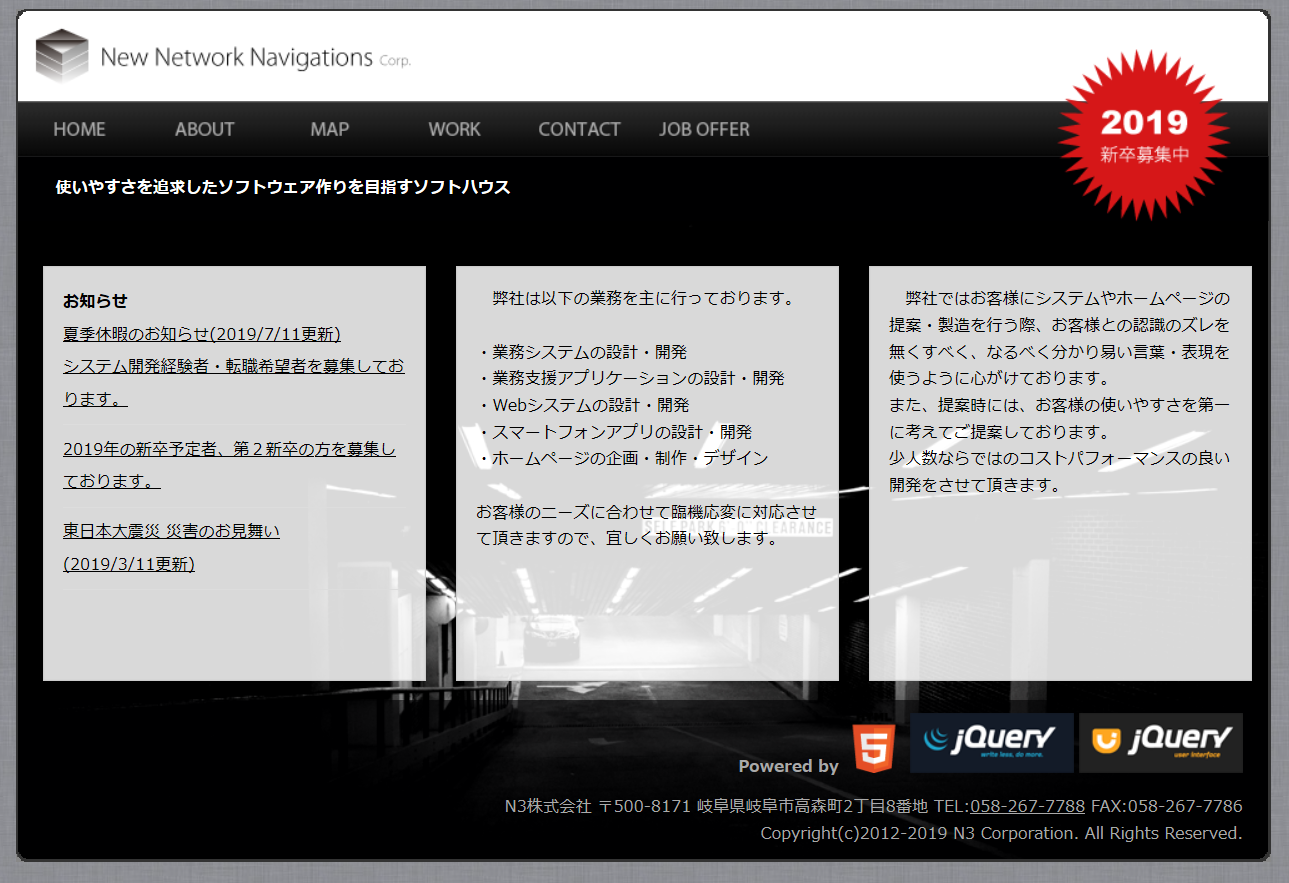Click the New Network Navigations company name text
The image size is (1289, 883).
237,57
